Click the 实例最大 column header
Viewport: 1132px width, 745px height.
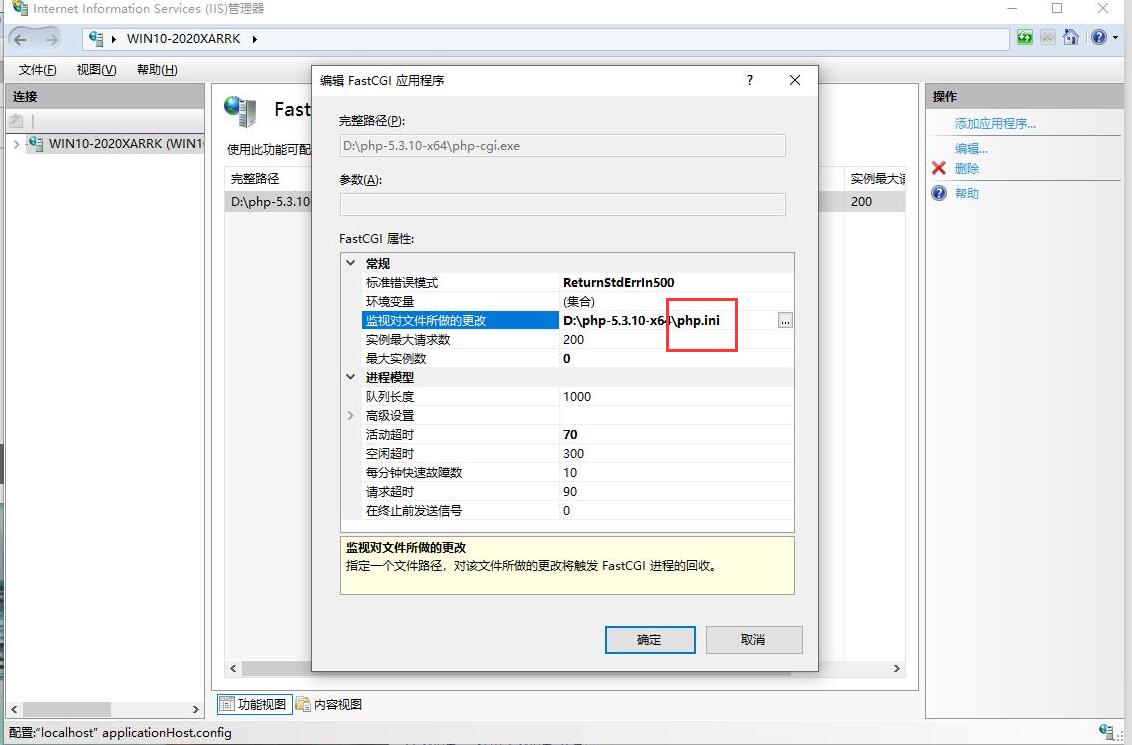[877, 178]
